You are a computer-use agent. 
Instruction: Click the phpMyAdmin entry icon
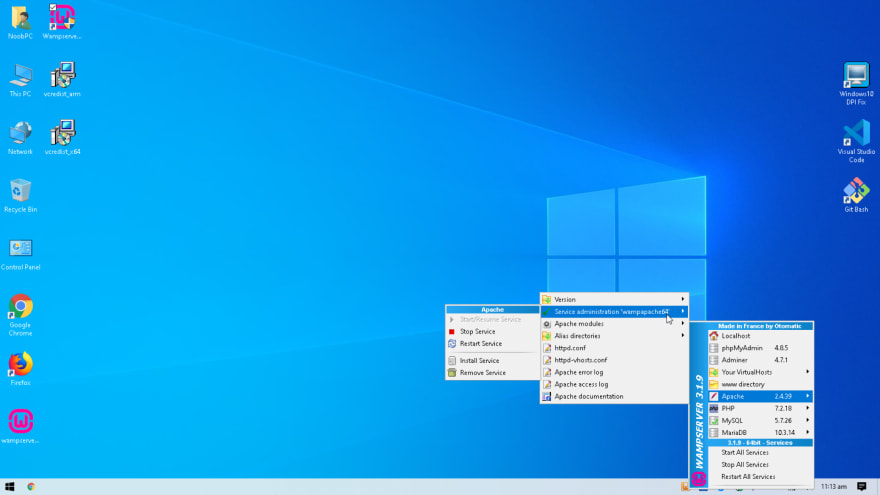[x=713, y=348]
